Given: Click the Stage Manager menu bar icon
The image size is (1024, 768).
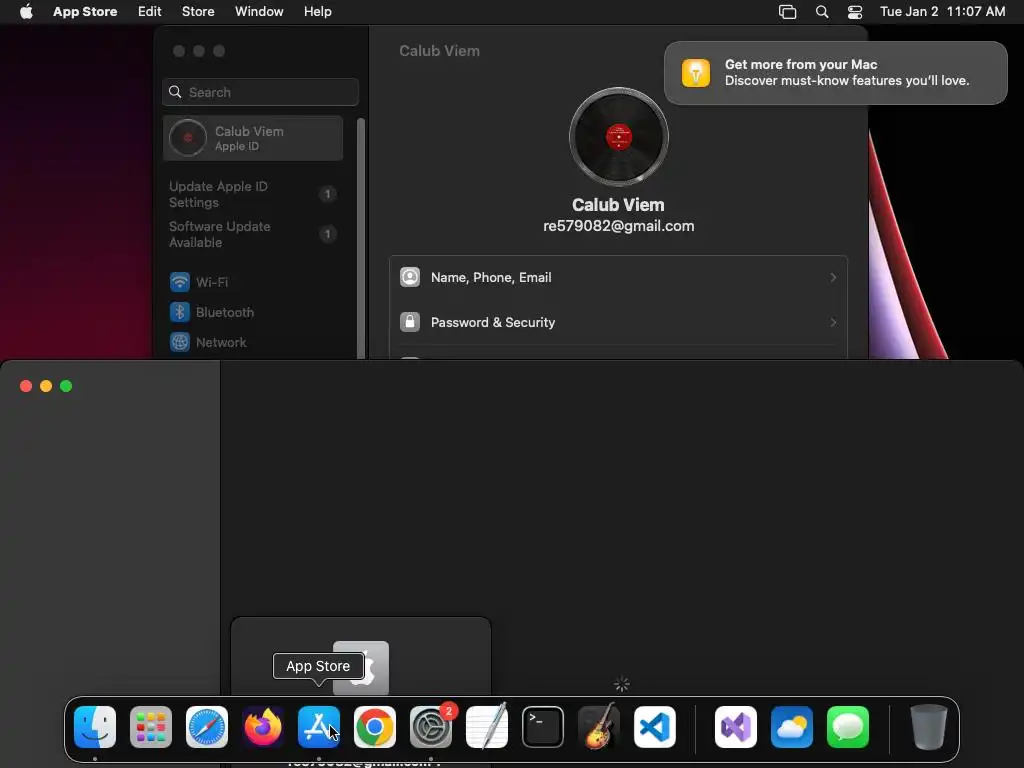Looking at the screenshot, I should 788,12.
